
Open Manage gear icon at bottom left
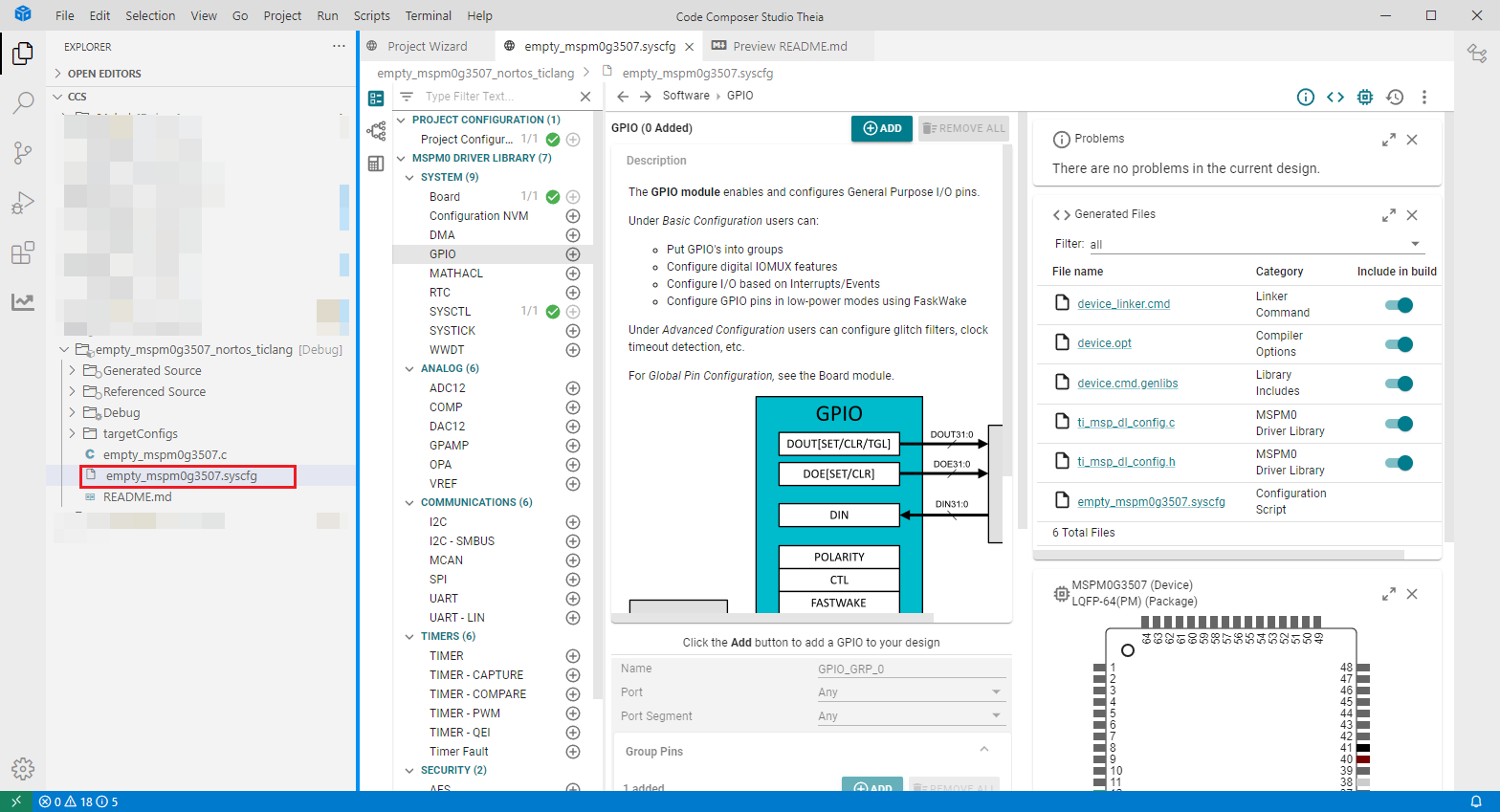point(23,768)
